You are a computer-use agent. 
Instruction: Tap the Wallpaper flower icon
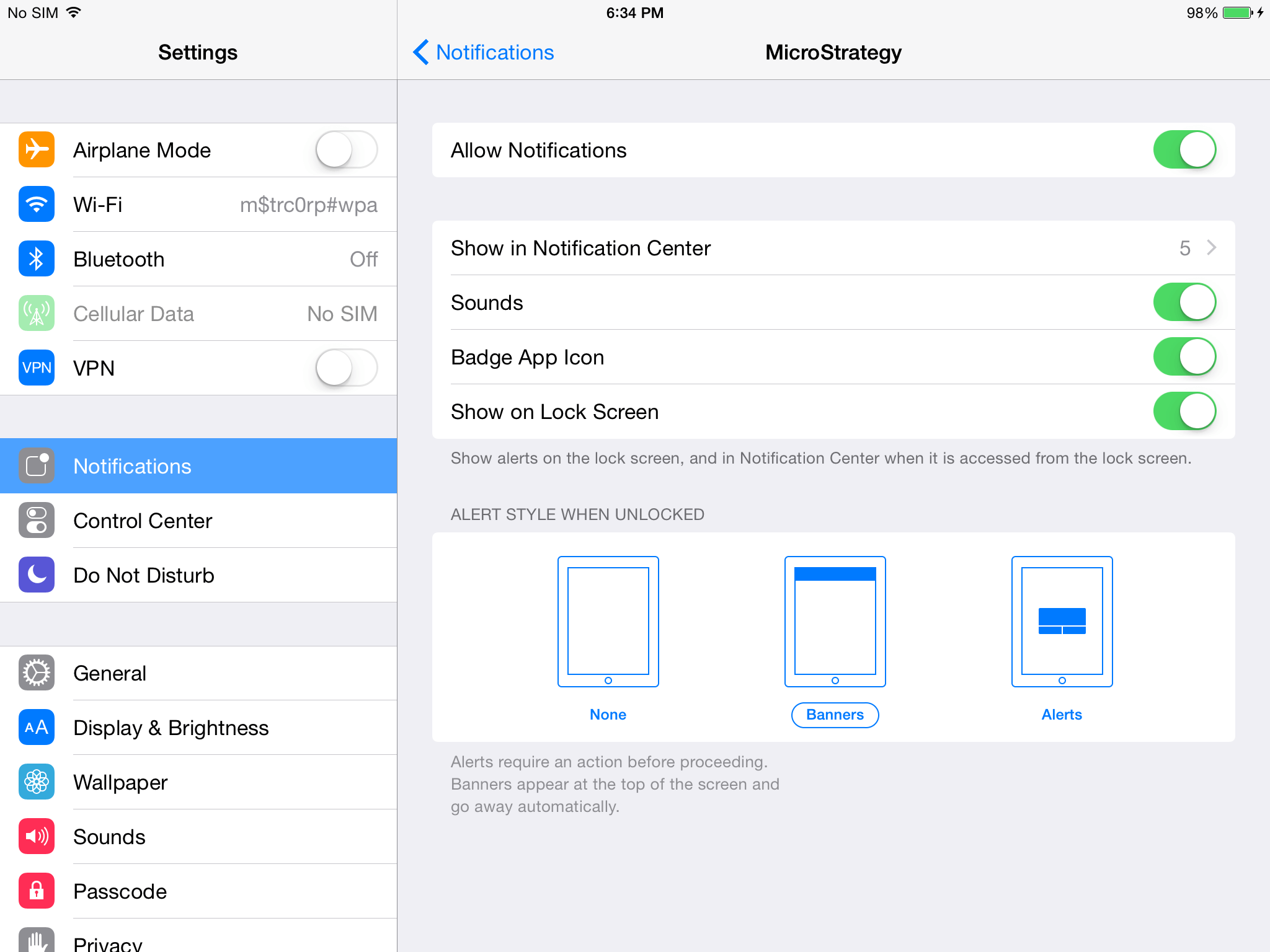(x=37, y=782)
